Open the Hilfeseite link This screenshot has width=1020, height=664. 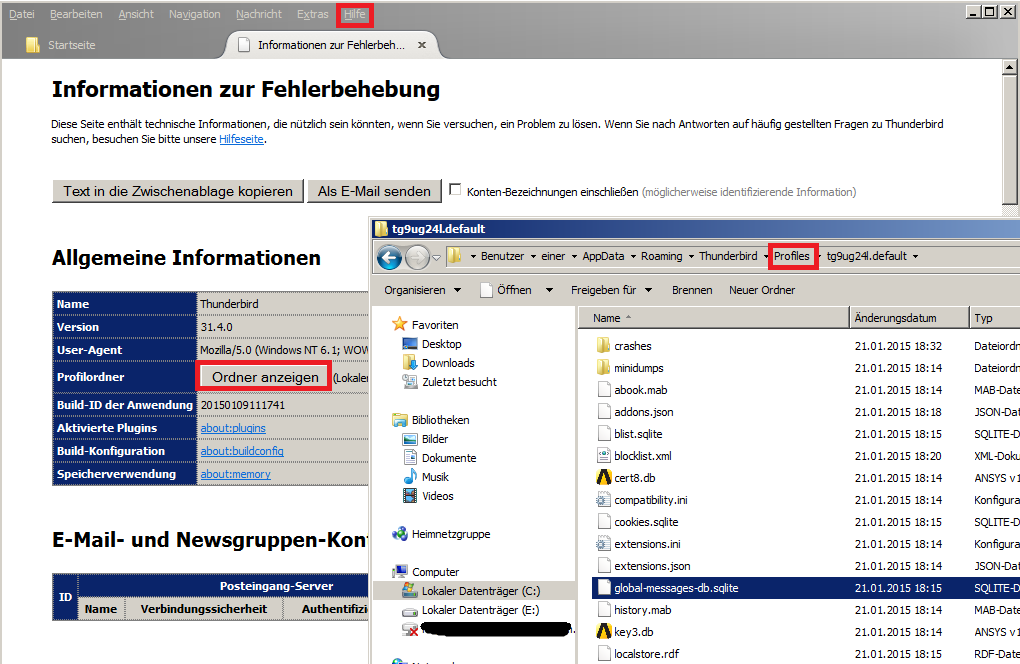(241, 139)
